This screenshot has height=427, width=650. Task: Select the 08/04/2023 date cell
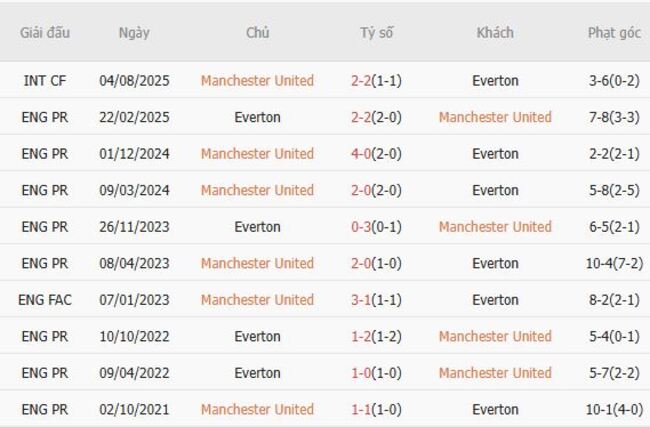[x=134, y=263]
